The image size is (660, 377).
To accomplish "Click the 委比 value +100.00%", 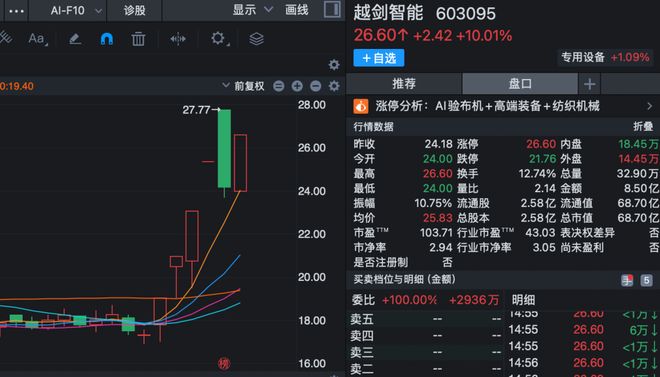I will [x=410, y=300].
